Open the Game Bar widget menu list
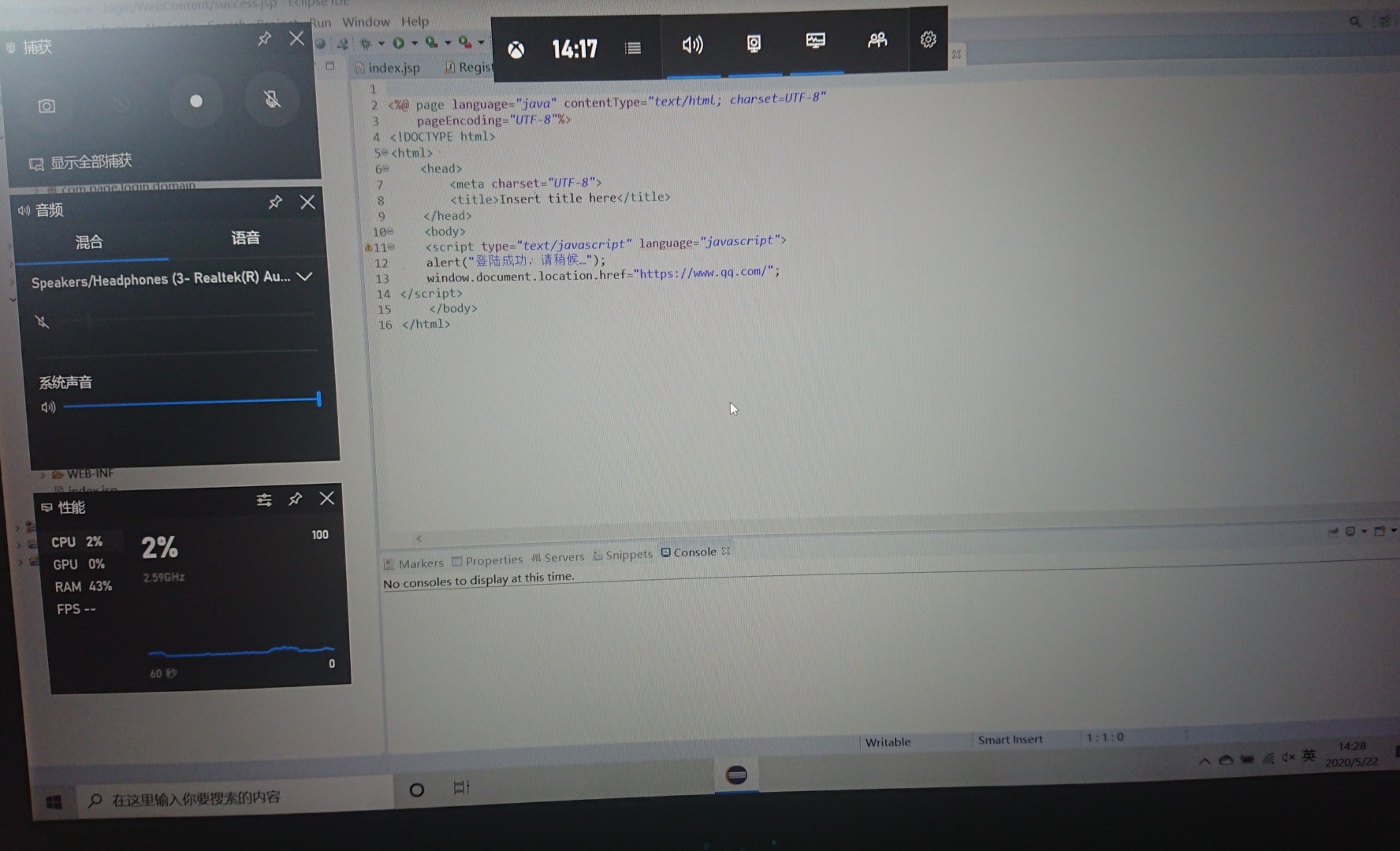 click(633, 48)
